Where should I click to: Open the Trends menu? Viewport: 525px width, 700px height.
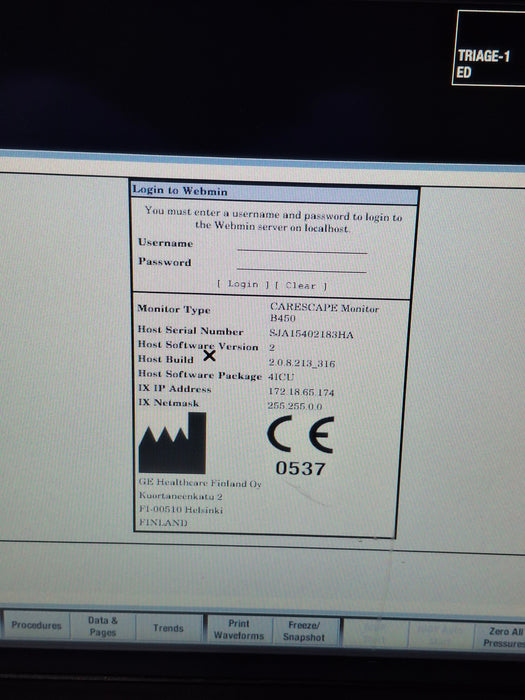click(168, 628)
